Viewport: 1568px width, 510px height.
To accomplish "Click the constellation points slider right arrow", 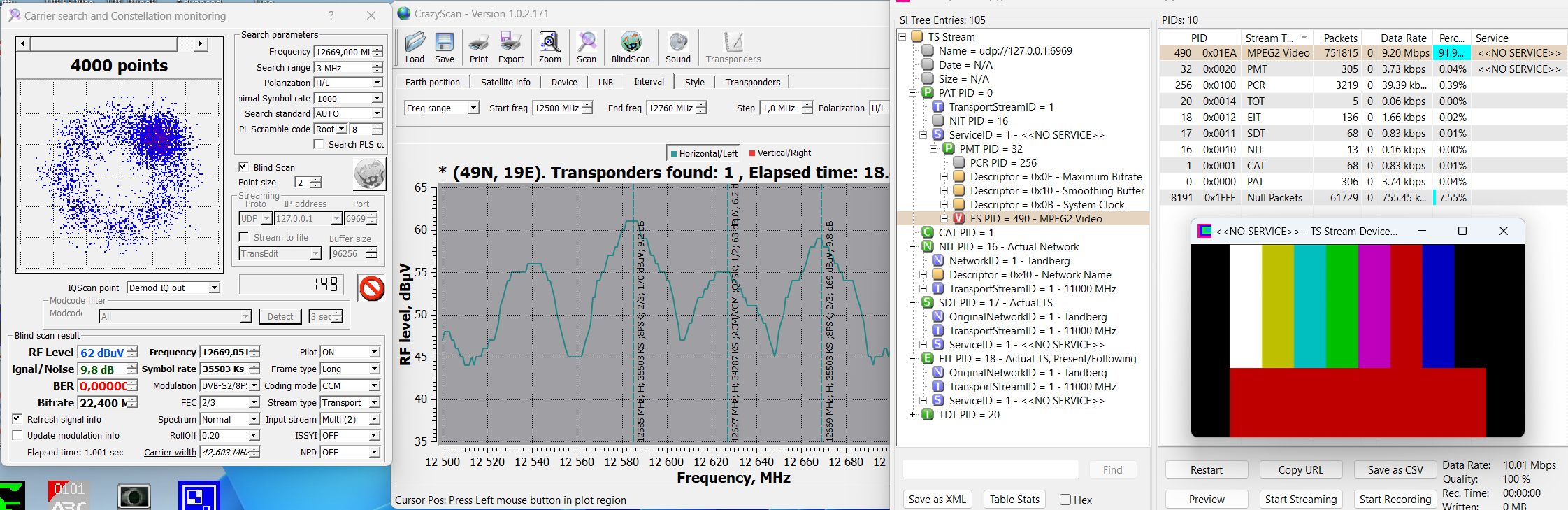I will click(201, 44).
